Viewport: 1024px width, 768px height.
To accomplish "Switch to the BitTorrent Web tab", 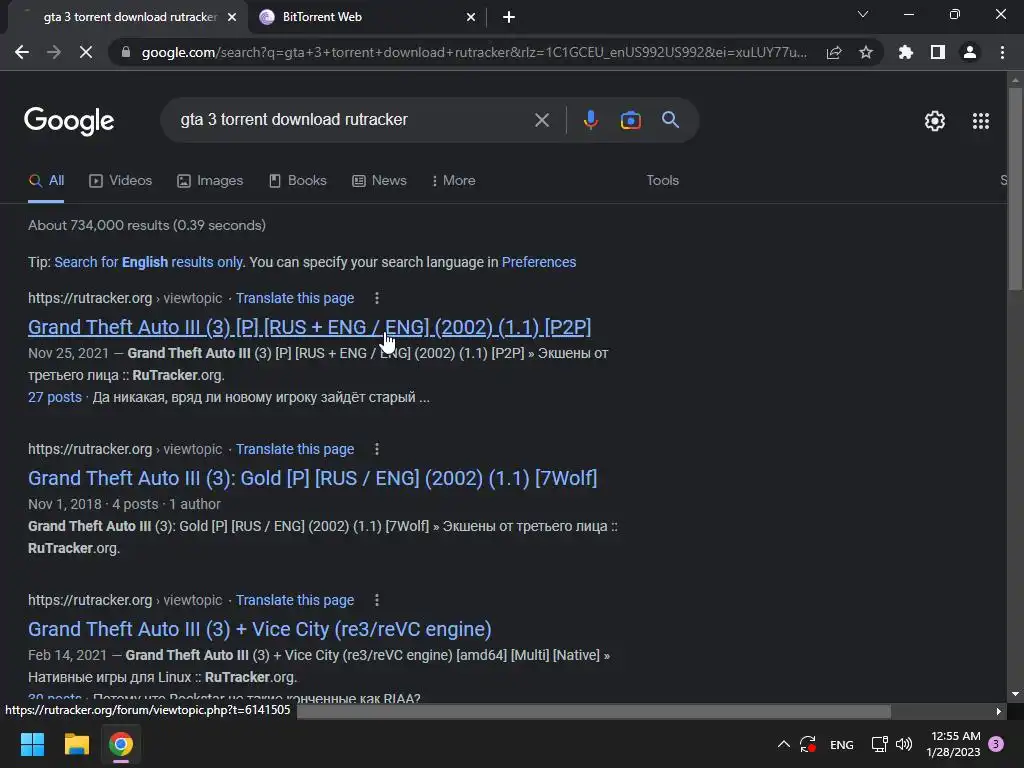I will [368, 17].
